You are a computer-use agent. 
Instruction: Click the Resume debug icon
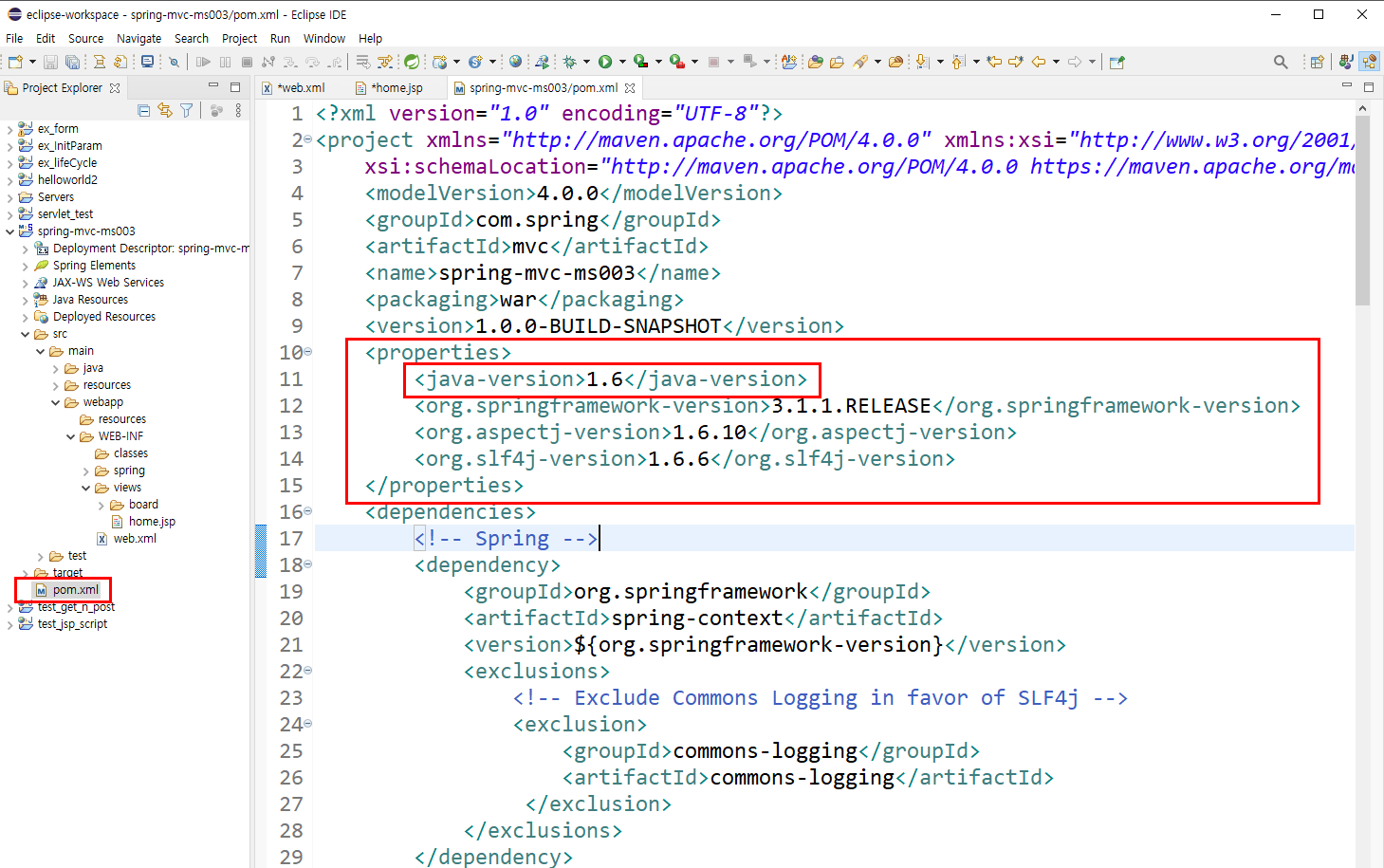tap(203, 62)
